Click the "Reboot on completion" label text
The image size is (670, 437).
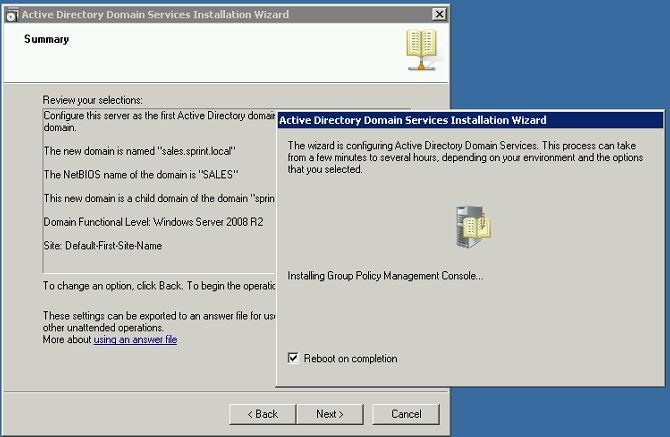[x=350, y=359]
